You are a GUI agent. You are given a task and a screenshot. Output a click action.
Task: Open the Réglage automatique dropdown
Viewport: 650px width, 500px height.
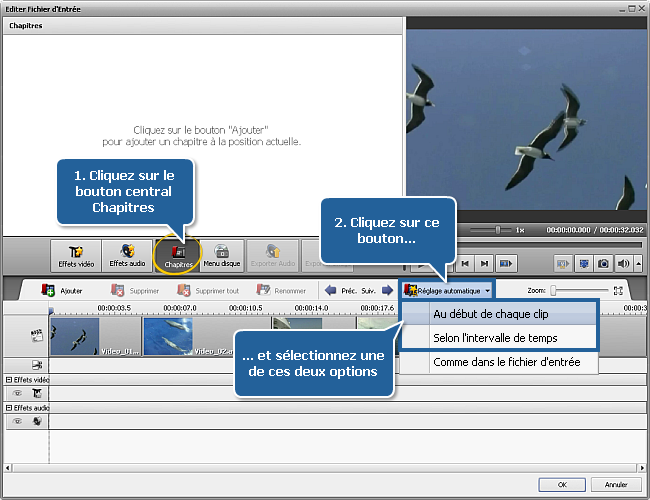448,290
